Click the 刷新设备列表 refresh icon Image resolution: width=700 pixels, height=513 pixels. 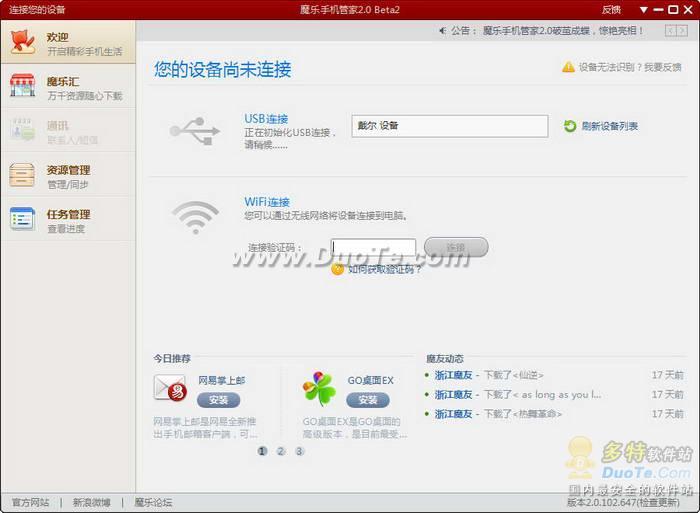570,126
